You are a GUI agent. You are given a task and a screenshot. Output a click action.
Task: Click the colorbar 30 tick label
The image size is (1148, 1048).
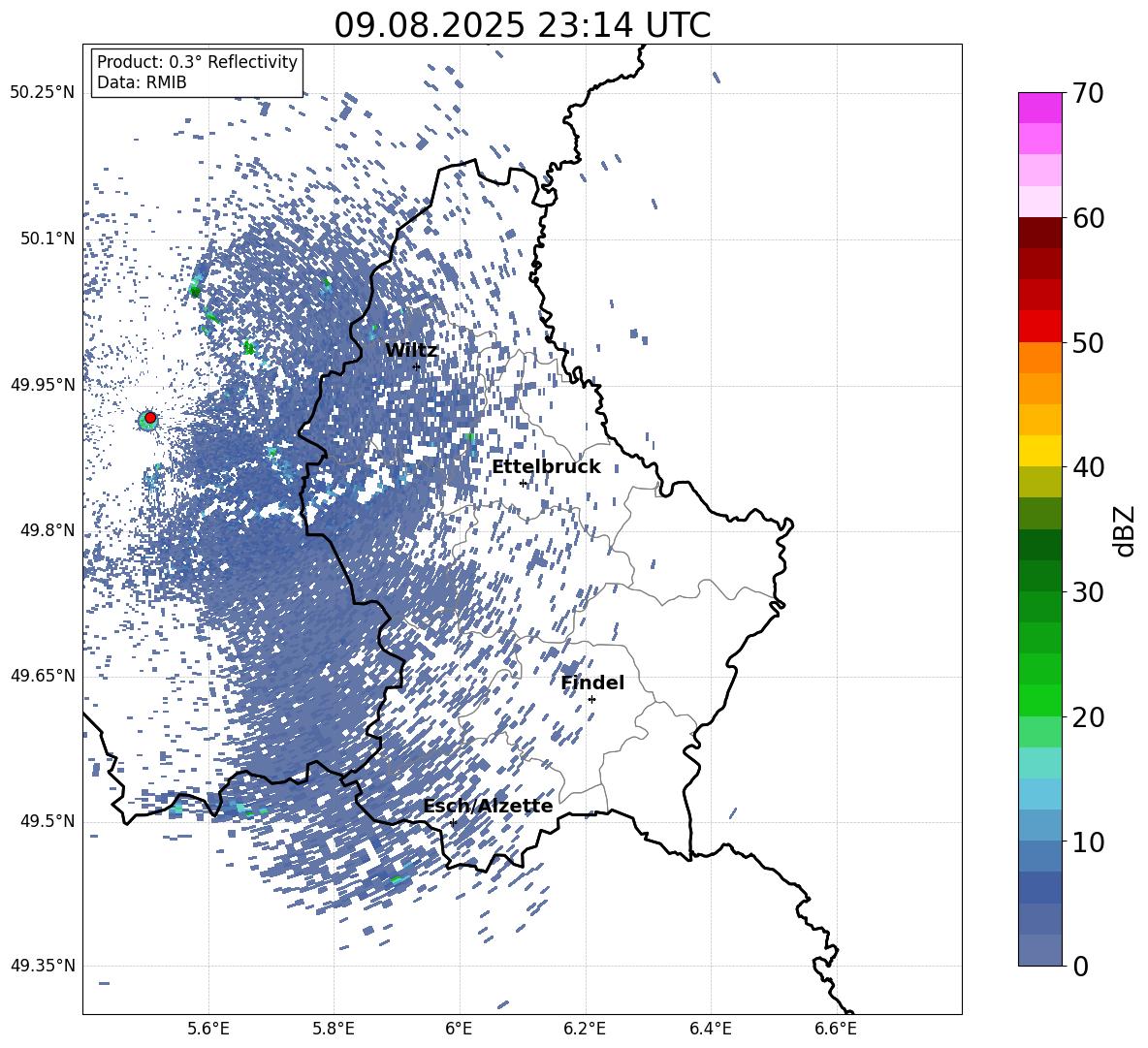coord(1088,591)
